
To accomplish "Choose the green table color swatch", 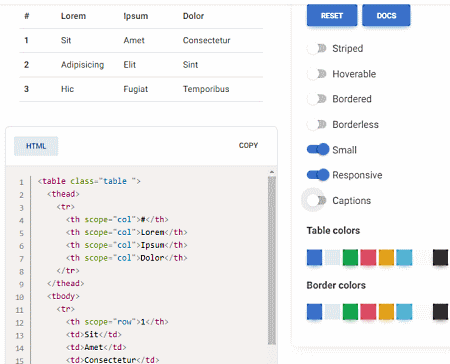I will click(x=350, y=257).
